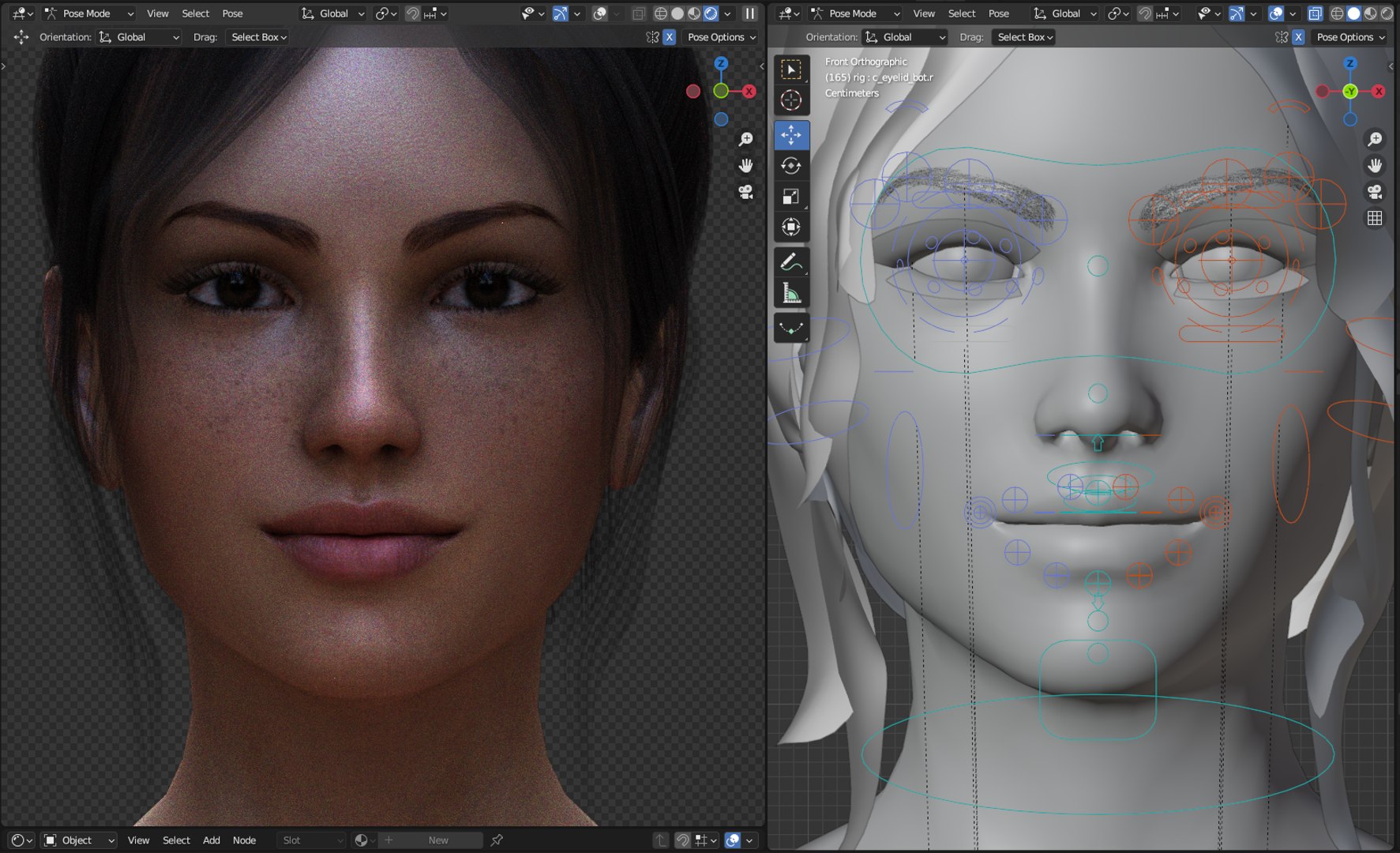The width and height of the screenshot is (1400, 853).
Task: Pin the node editor material
Action: 497,840
